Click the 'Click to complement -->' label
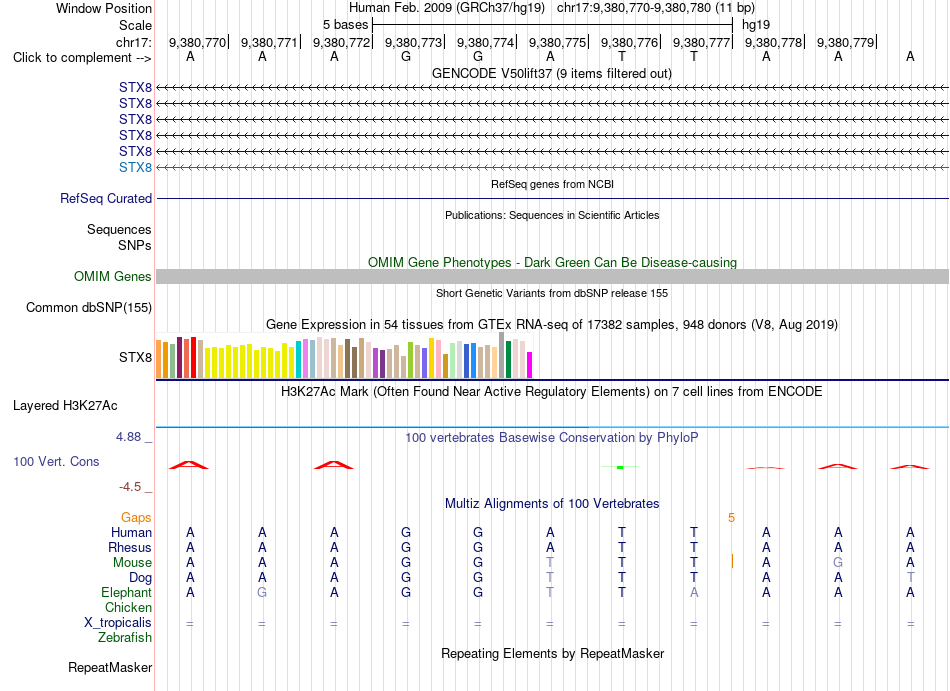The width and height of the screenshot is (950, 691). [x=82, y=58]
